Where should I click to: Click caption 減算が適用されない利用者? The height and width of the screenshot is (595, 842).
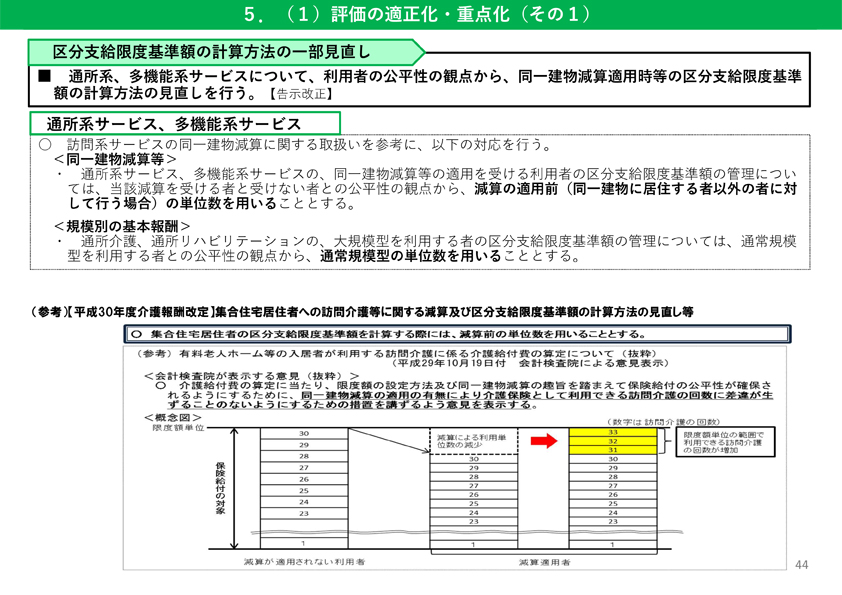pyautogui.click(x=304, y=561)
